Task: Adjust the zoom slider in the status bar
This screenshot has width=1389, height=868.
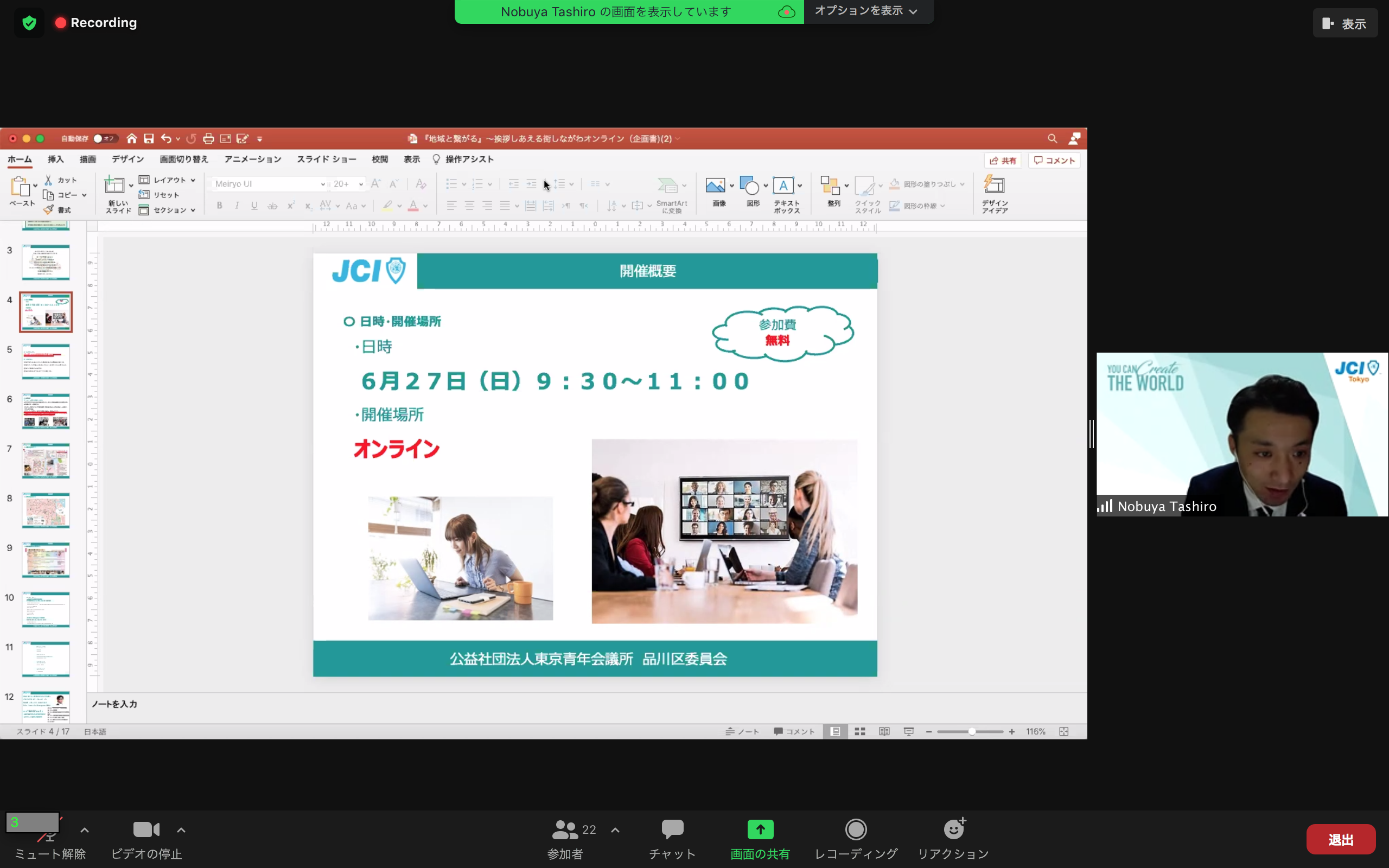Action: tap(971, 731)
